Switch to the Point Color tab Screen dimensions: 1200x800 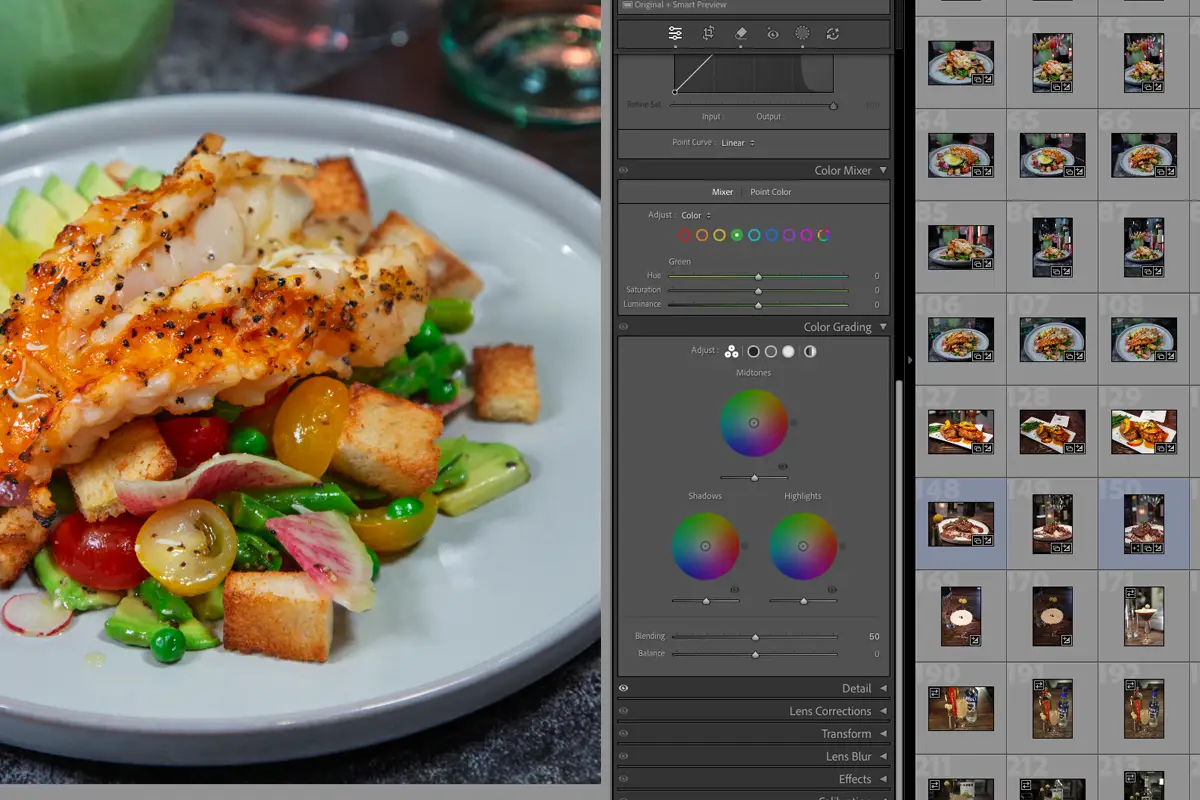pos(771,192)
